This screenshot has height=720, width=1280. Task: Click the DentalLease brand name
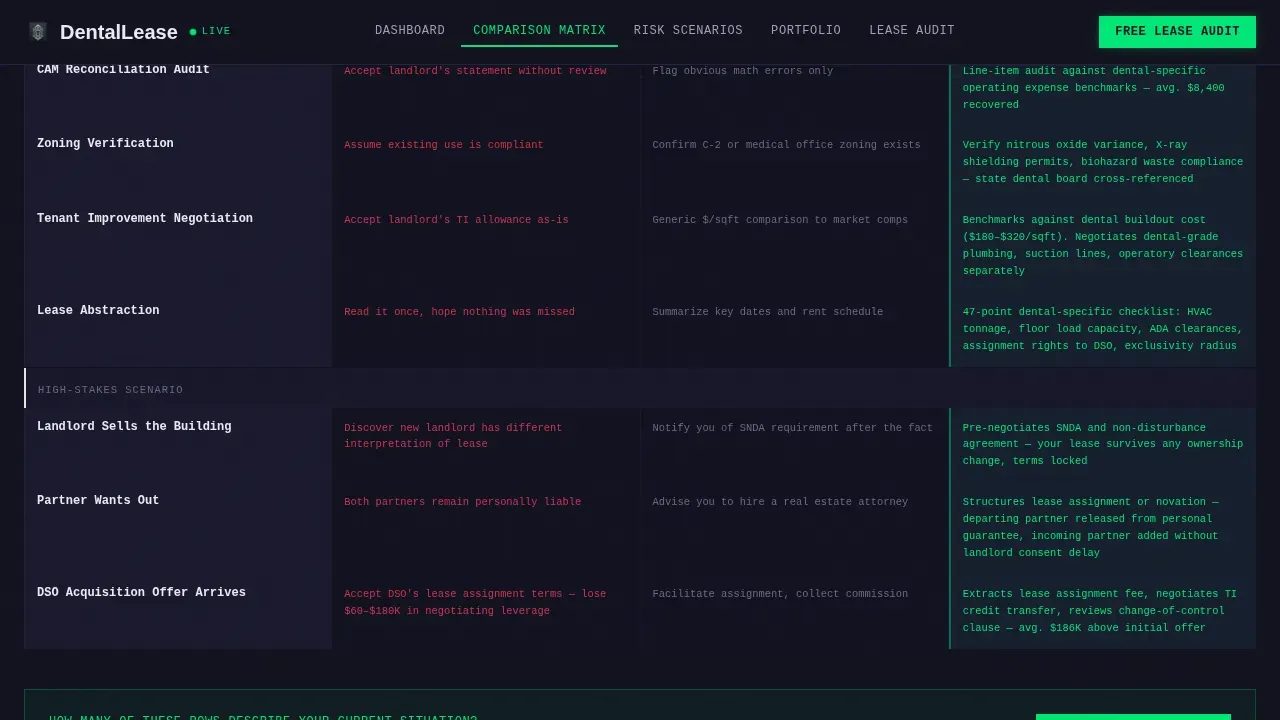point(119,32)
